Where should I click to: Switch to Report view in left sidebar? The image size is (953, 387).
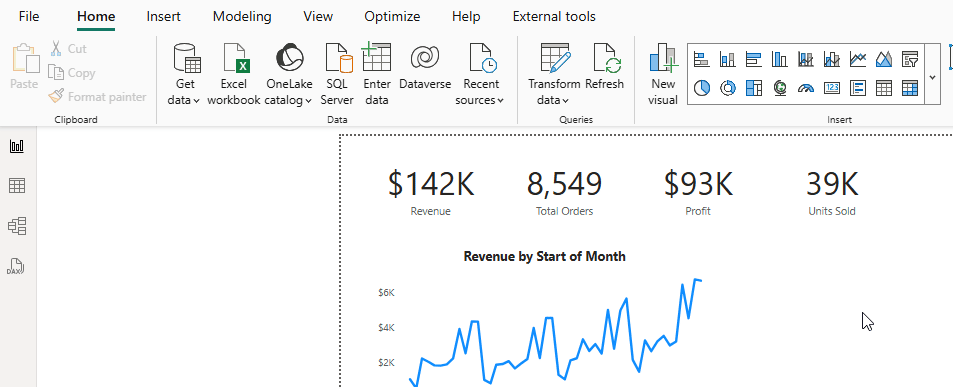tap(17, 146)
